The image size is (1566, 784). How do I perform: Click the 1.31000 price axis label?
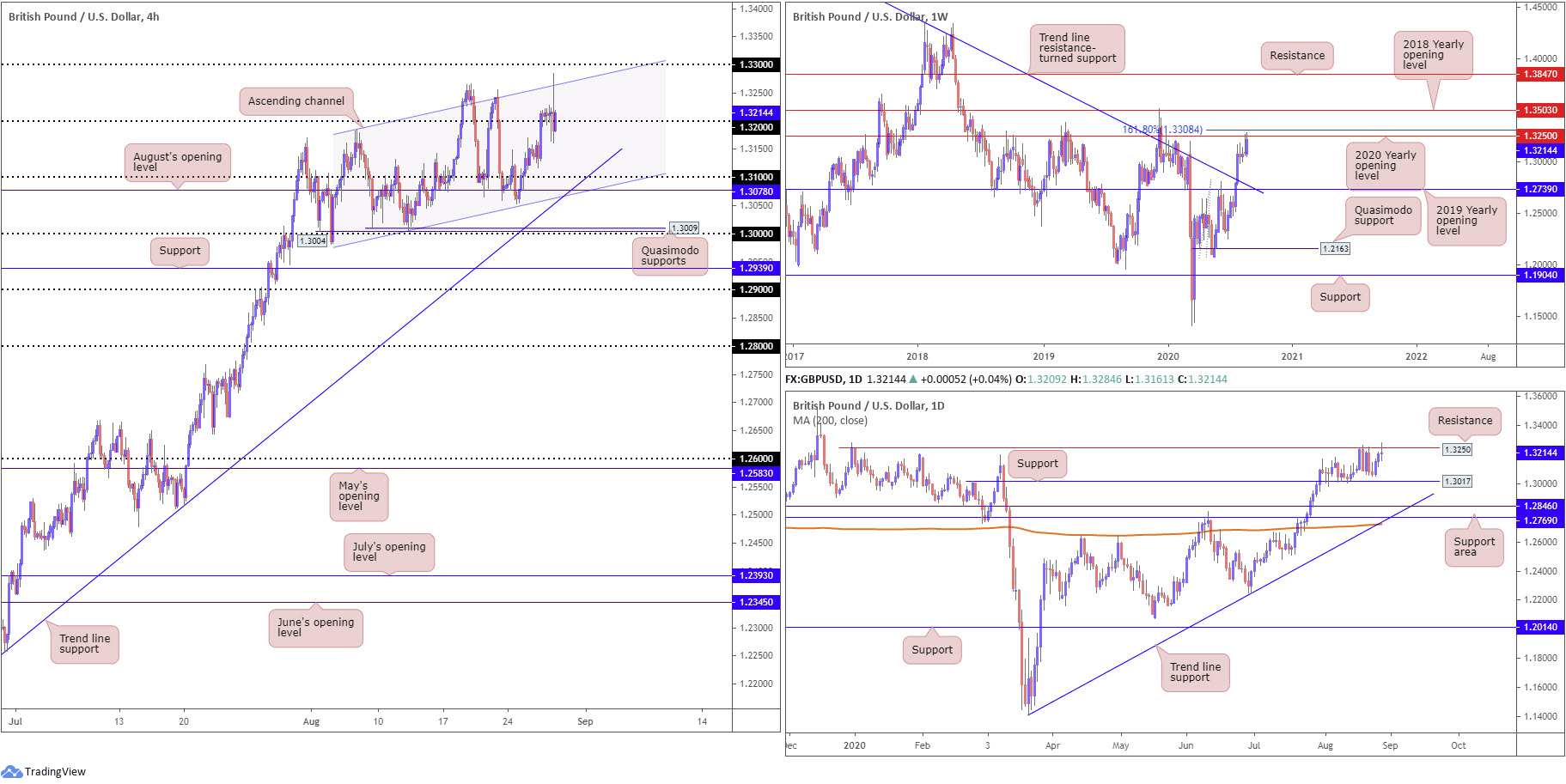(756, 177)
